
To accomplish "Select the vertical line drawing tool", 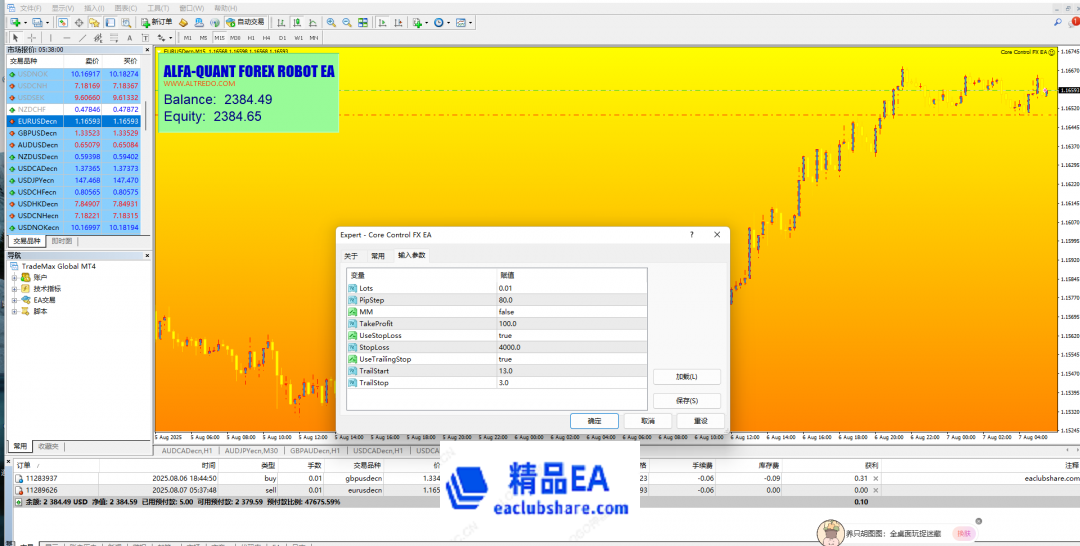I will [51, 37].
